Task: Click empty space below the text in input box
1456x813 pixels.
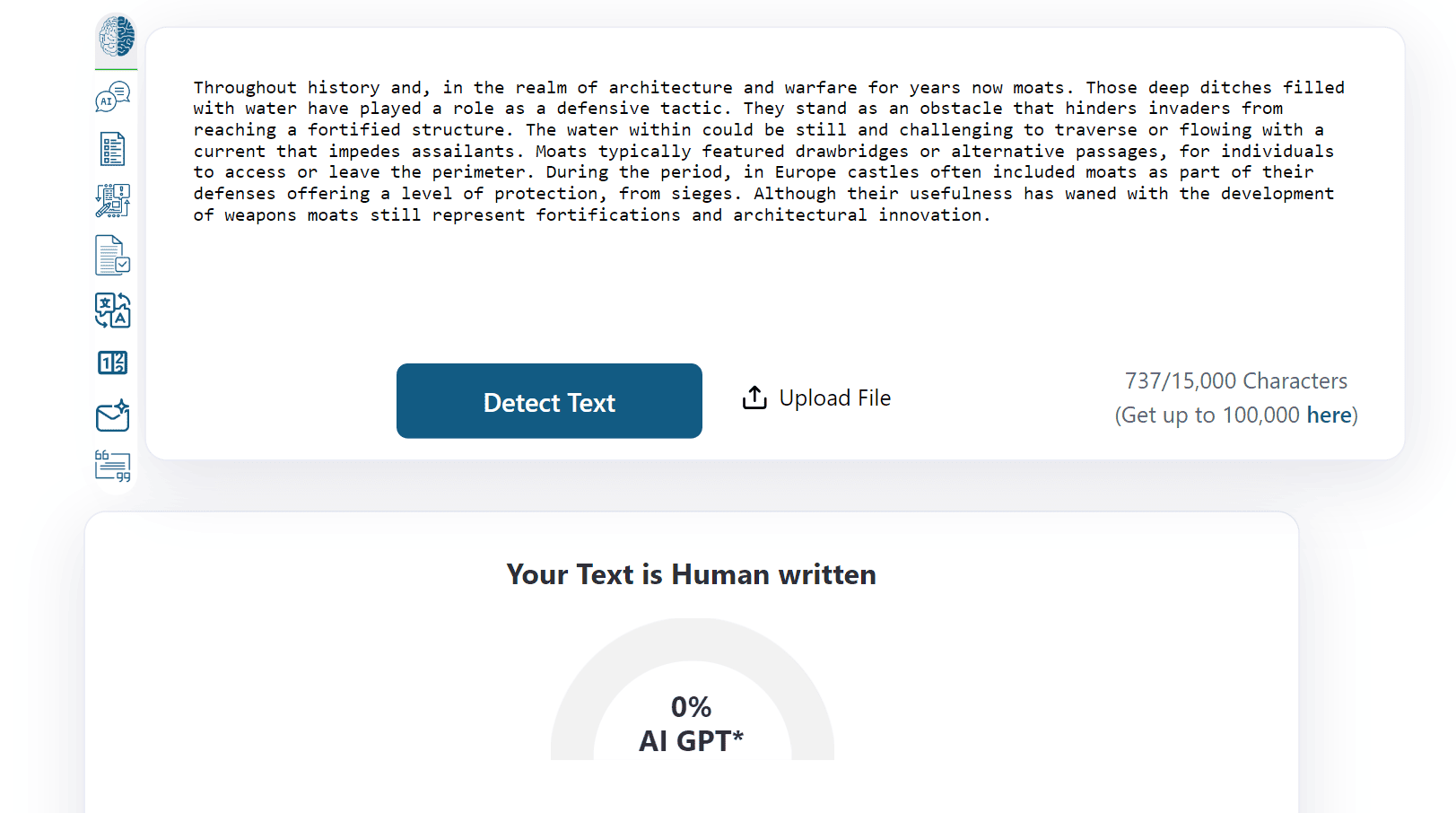Action: 769,287
